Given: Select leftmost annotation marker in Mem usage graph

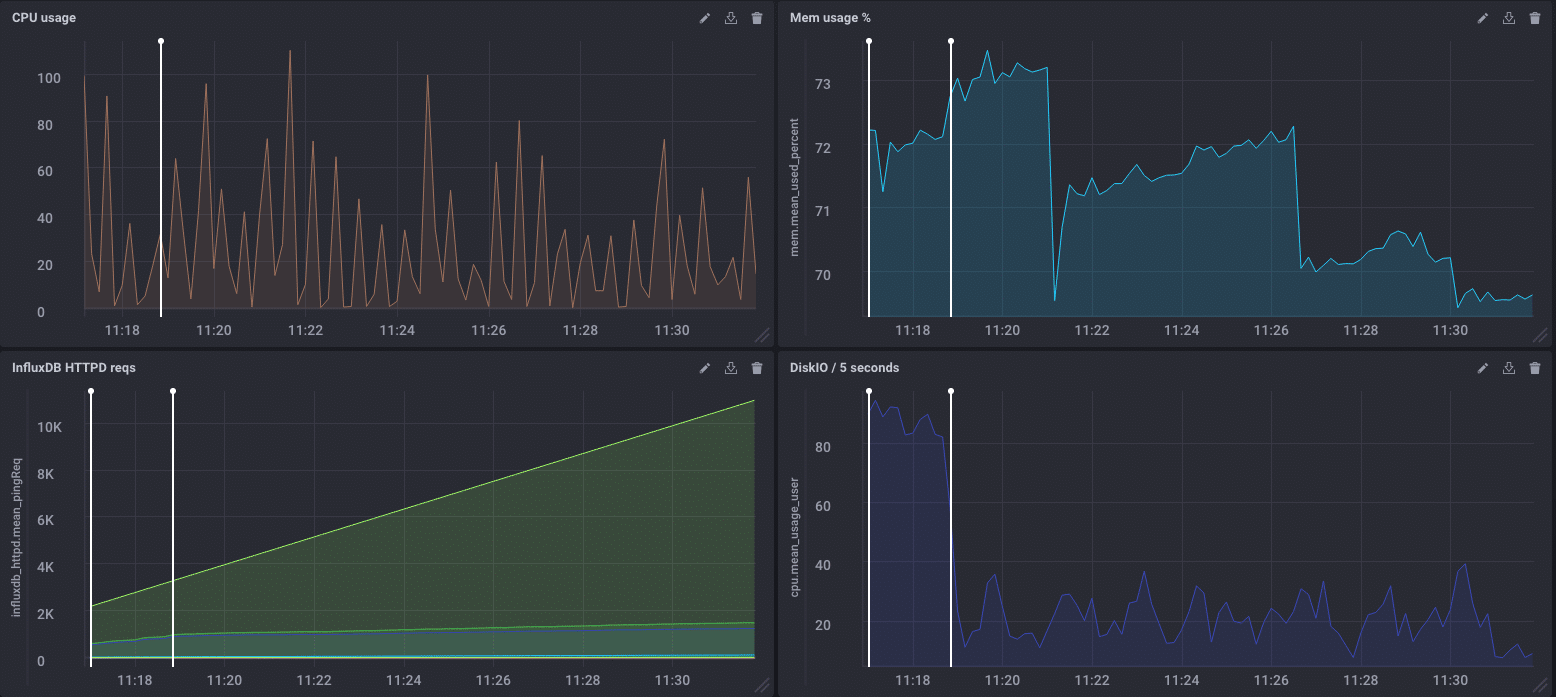Looking at the screenshot, I should [869, 42].
